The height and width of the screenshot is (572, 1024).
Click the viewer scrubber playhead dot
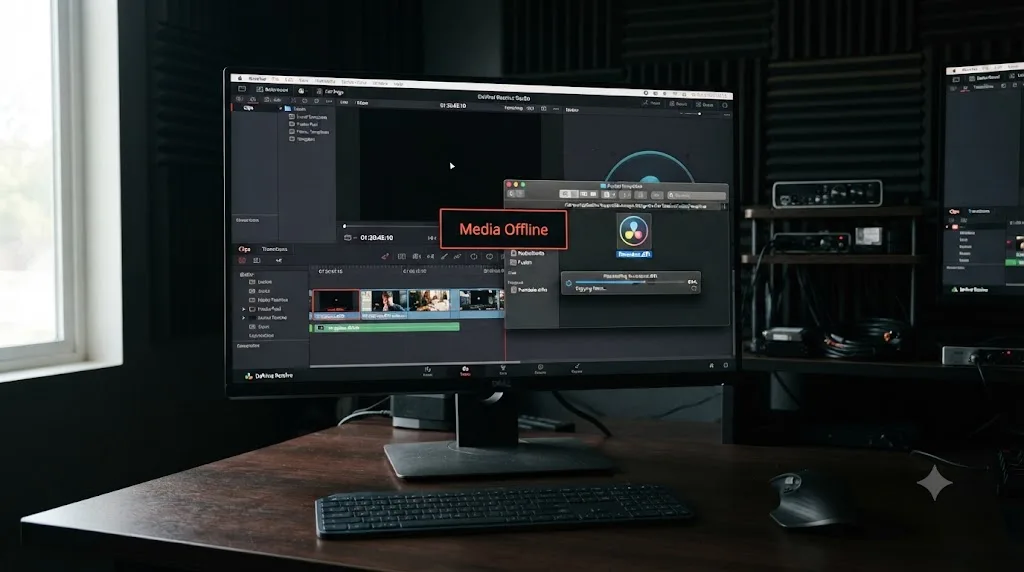[344, 226]
